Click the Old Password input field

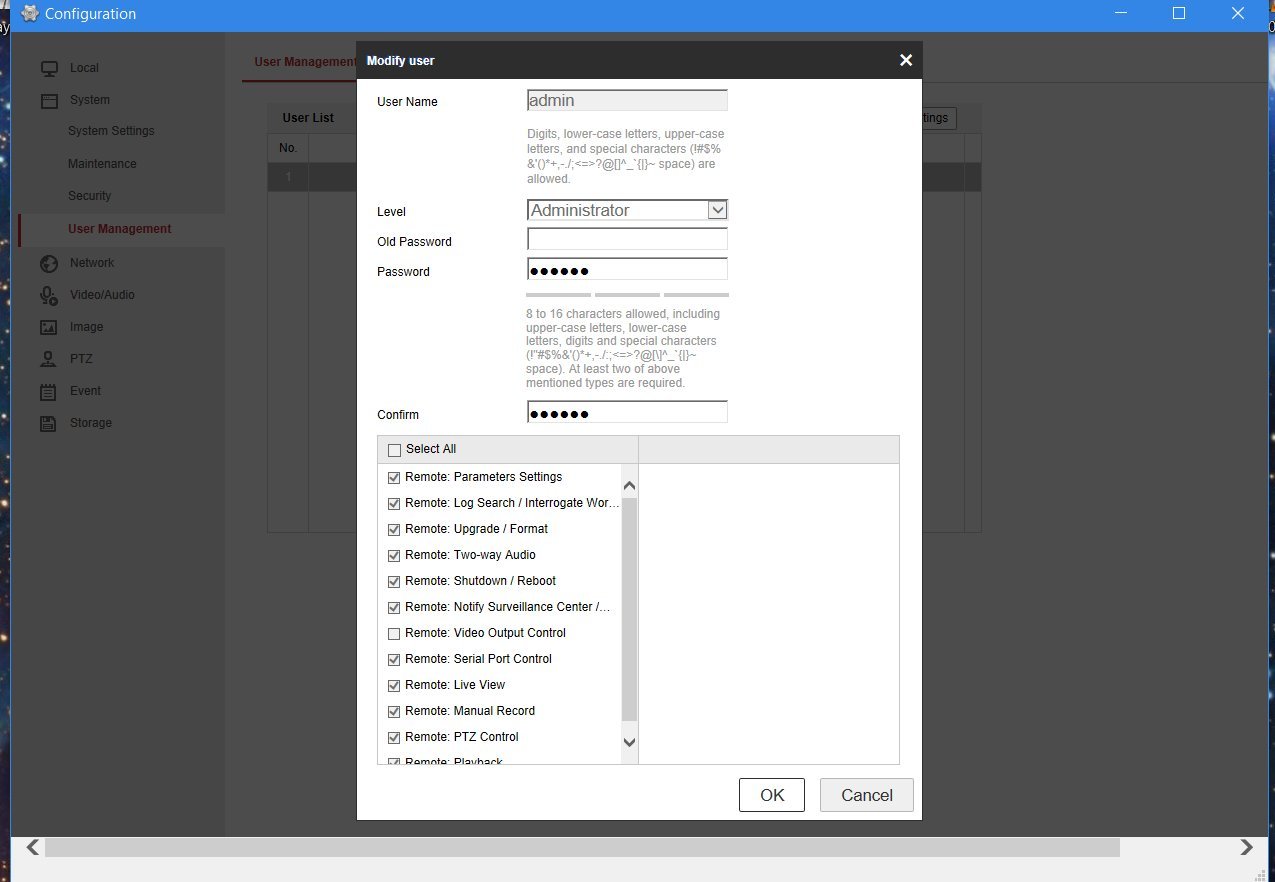coord(627,240)
